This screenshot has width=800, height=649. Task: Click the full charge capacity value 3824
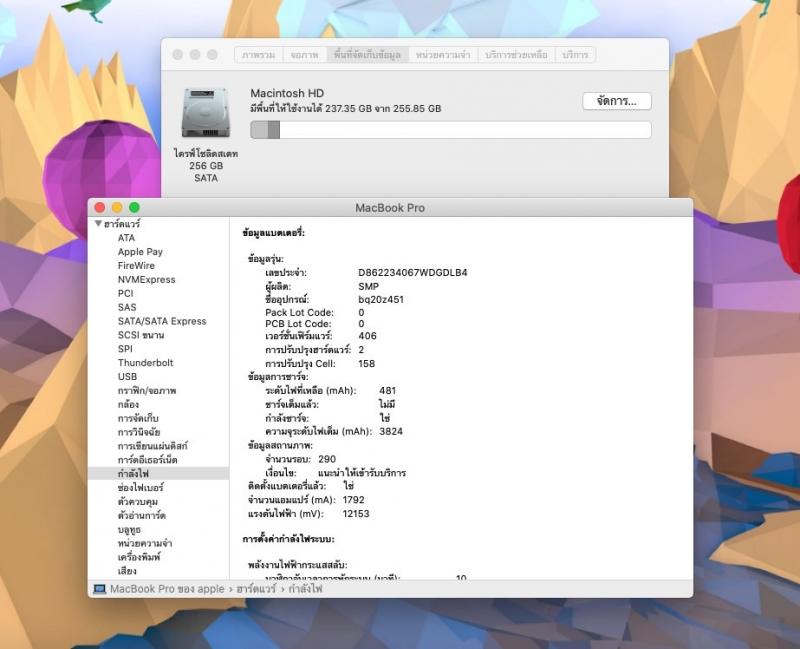pyautogui.click(x=391, y=431)
